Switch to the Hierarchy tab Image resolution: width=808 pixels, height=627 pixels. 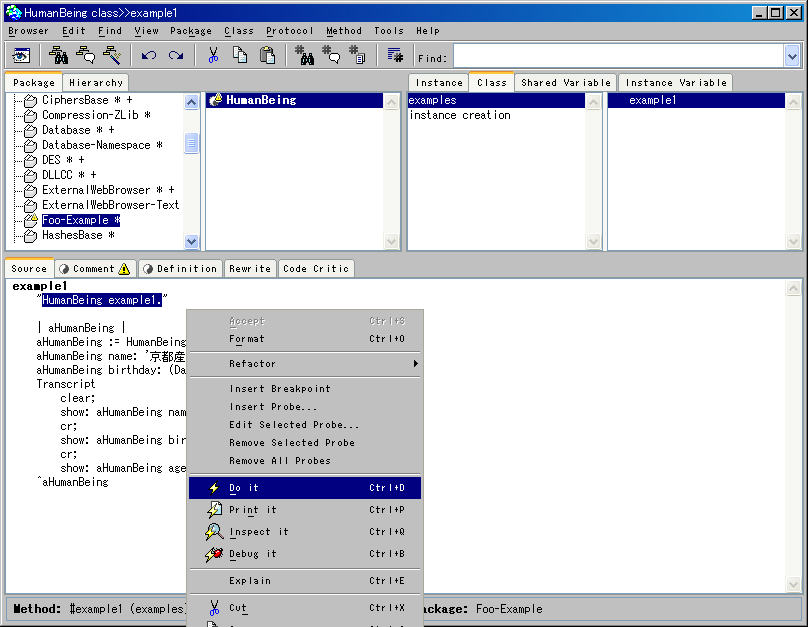[x=96, y=82]
